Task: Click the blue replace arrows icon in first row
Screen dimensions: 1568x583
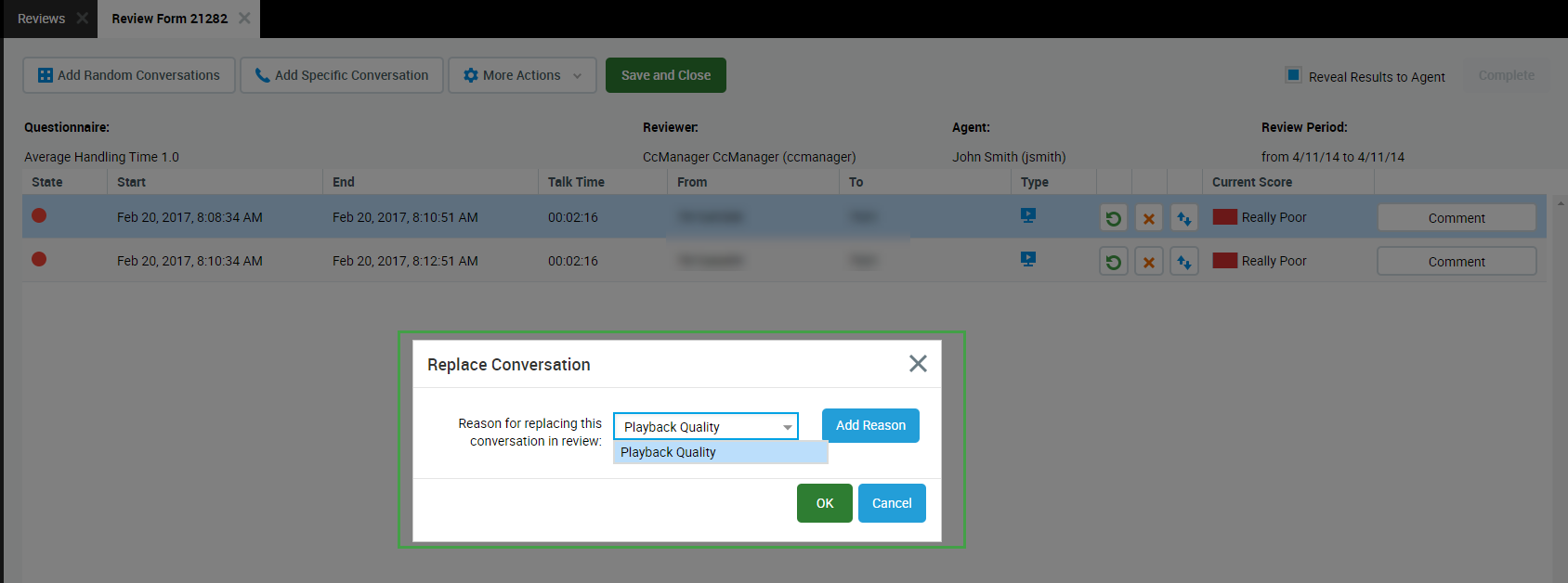Action: click(1183, 218)
